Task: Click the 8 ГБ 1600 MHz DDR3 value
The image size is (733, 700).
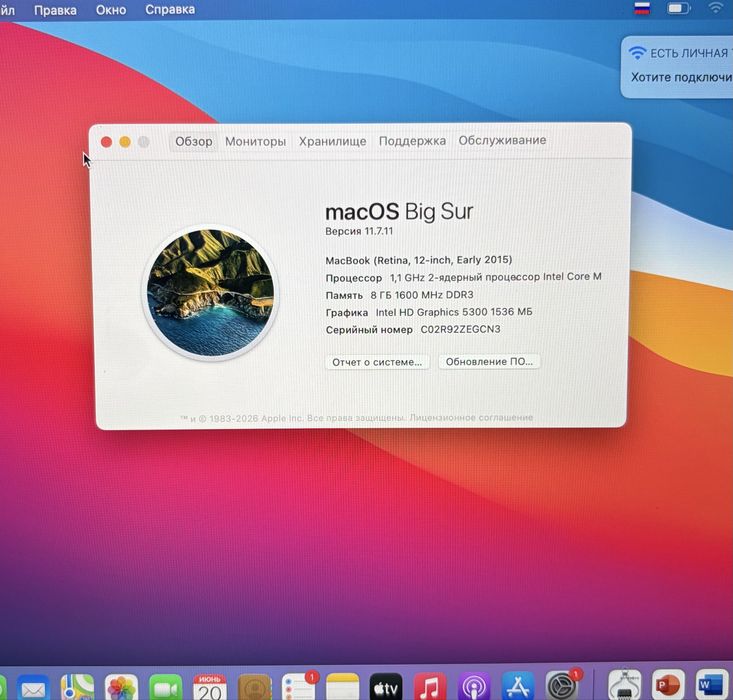Action: 422,295
